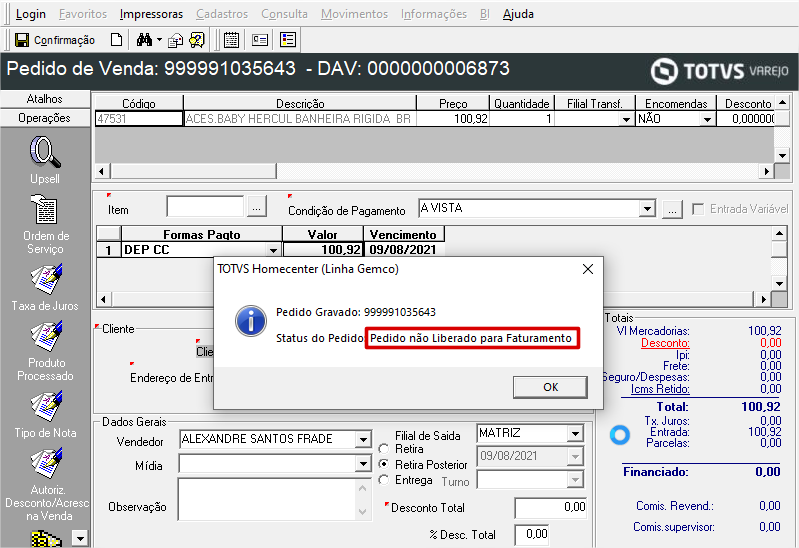Click the Icms Retido link in Totais

click(x=660, y=389)
